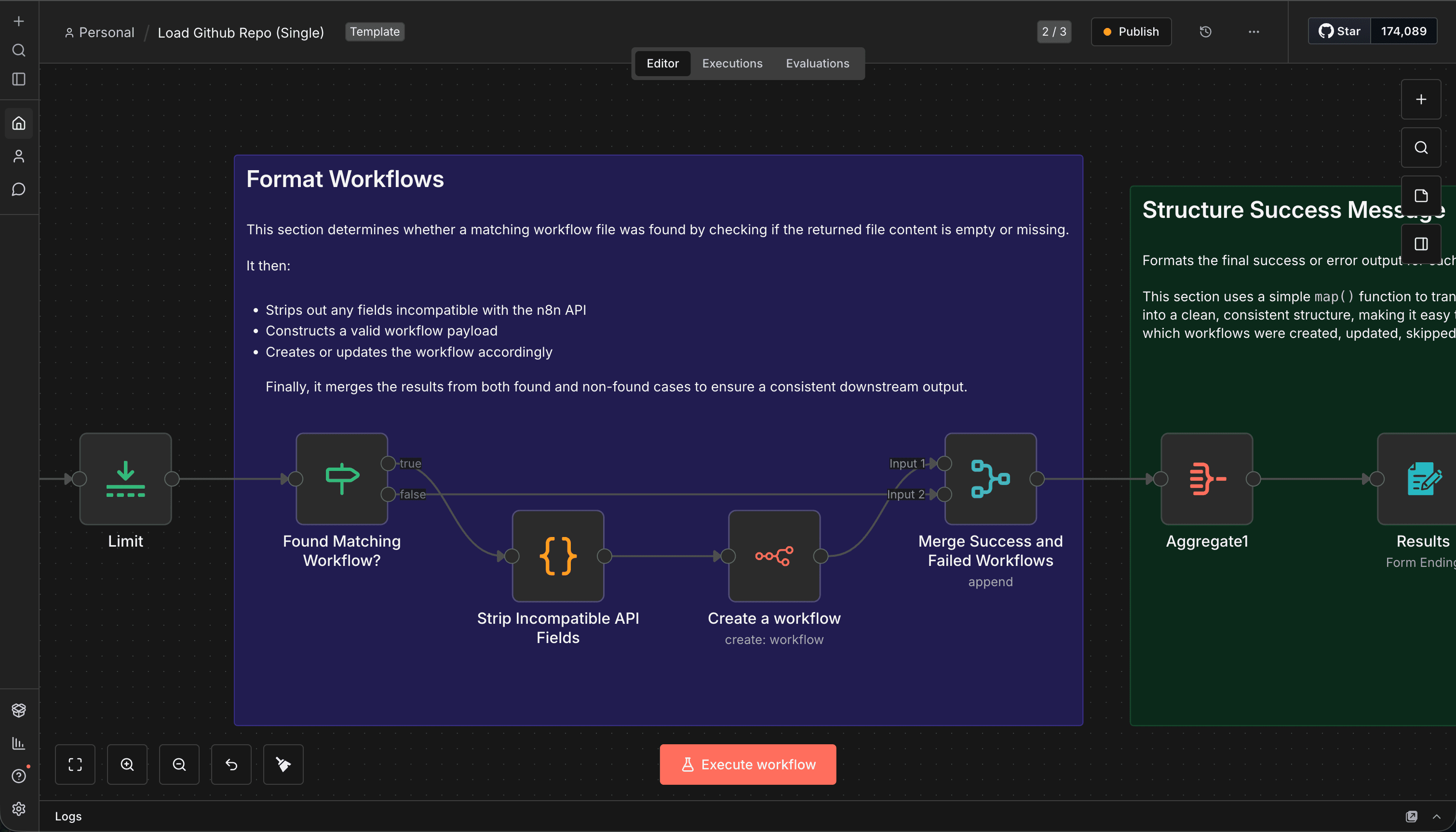Execute the workflow
This screenshot has width=1456, height=832.
pos(747,764)
